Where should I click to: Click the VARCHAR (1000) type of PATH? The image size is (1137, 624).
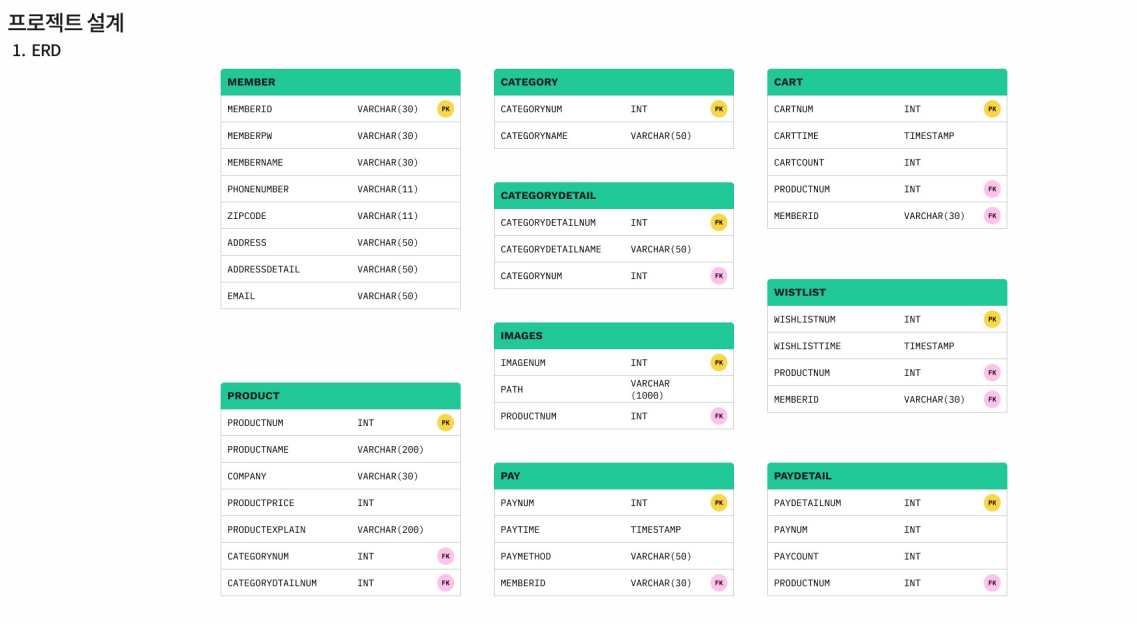[x=650, y=389]
